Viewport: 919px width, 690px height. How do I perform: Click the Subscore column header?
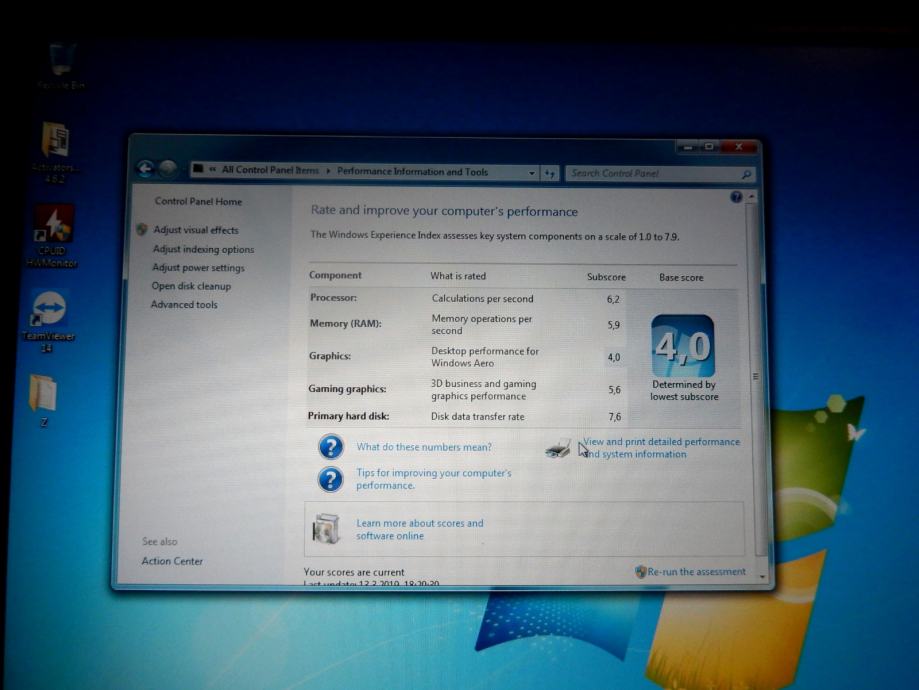(x=606, y=277)
